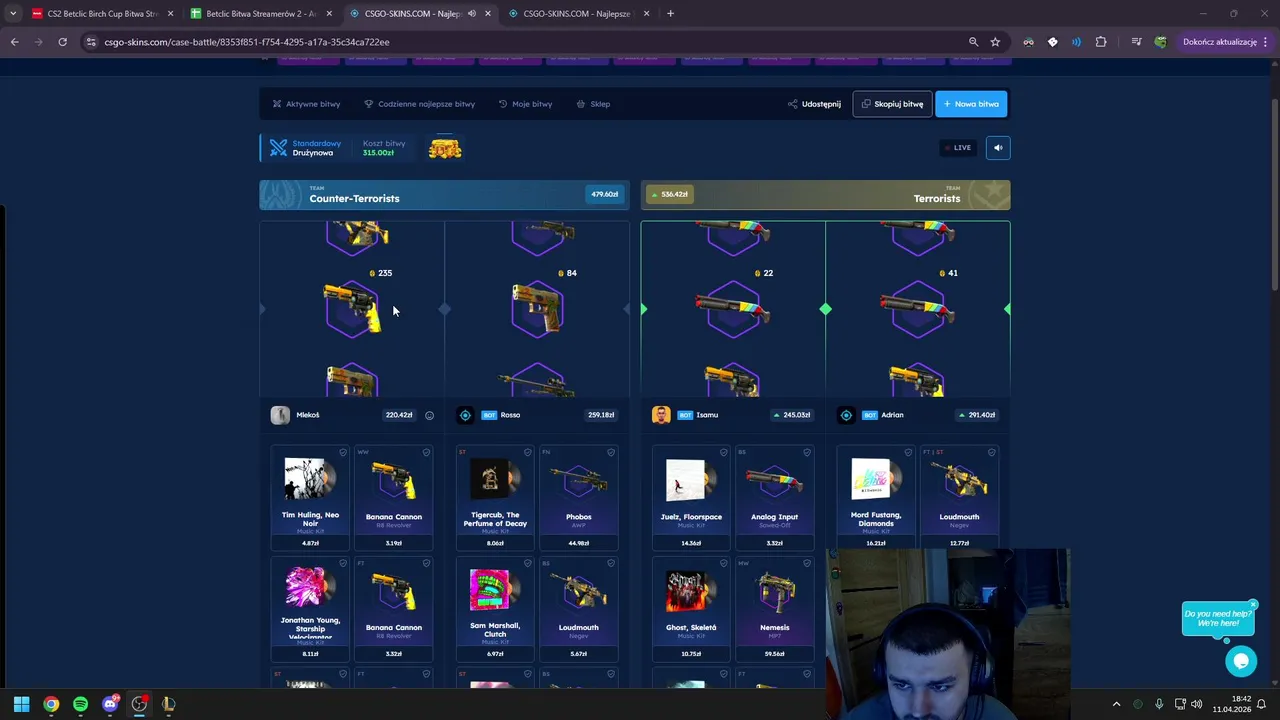Toggle shield on Analog Input card
This screenshot has width=1280, height=720.
tap(807, 452)
